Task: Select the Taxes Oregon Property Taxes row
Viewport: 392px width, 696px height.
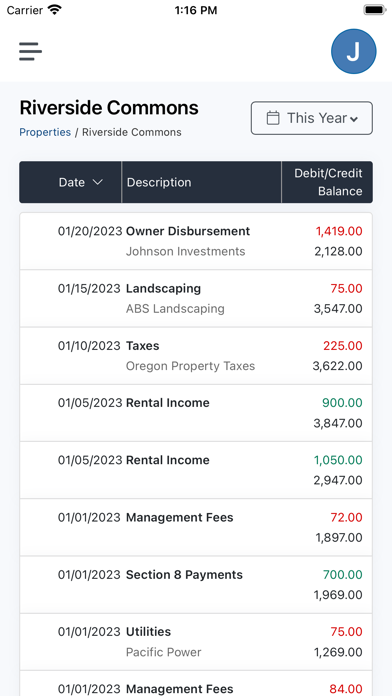Action: [x=196, y=356]
